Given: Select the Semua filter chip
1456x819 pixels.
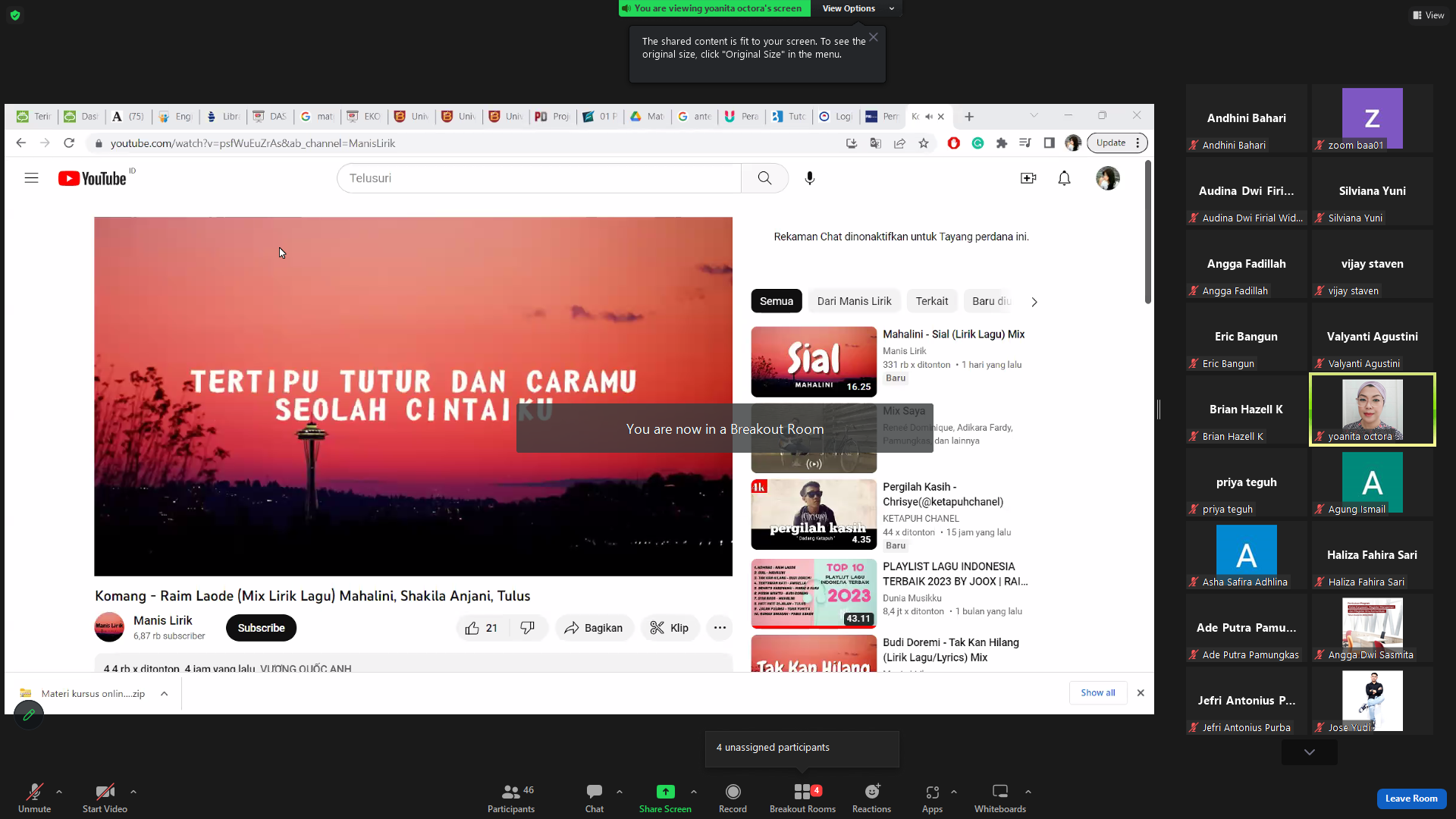Looking at the screenshot, I should coord(777,301).
